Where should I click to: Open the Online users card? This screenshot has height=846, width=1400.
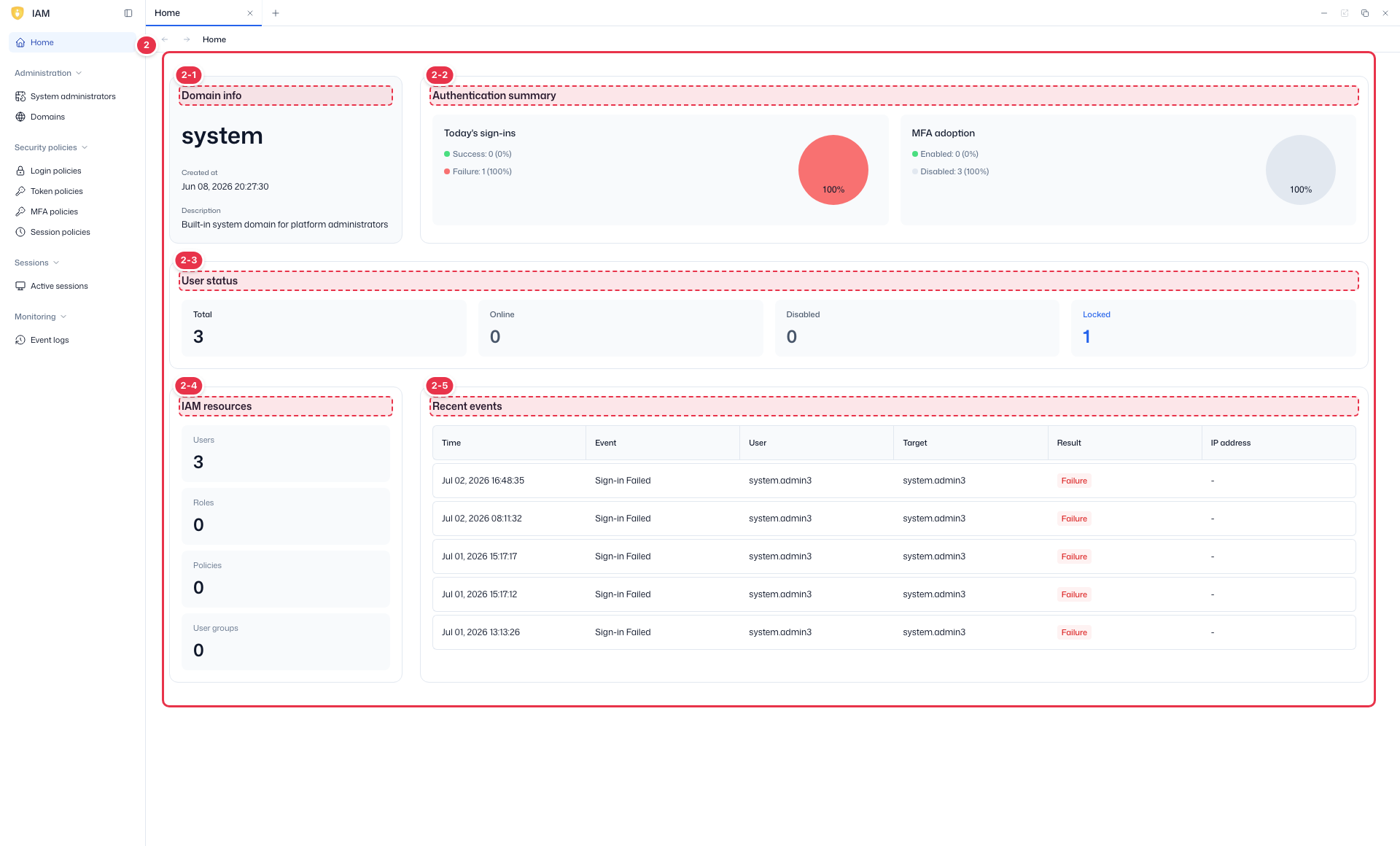click(621, 328)
